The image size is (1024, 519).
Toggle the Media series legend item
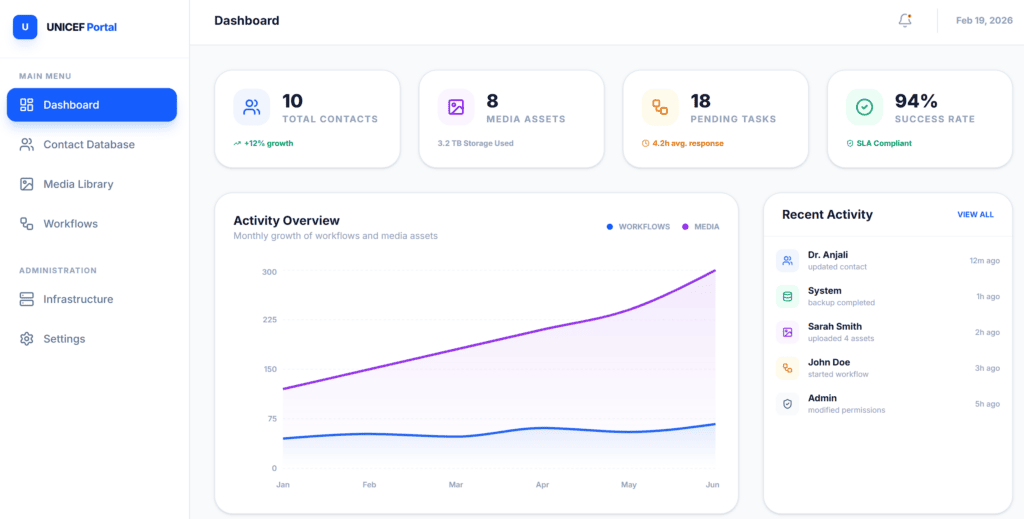point(701,227)
